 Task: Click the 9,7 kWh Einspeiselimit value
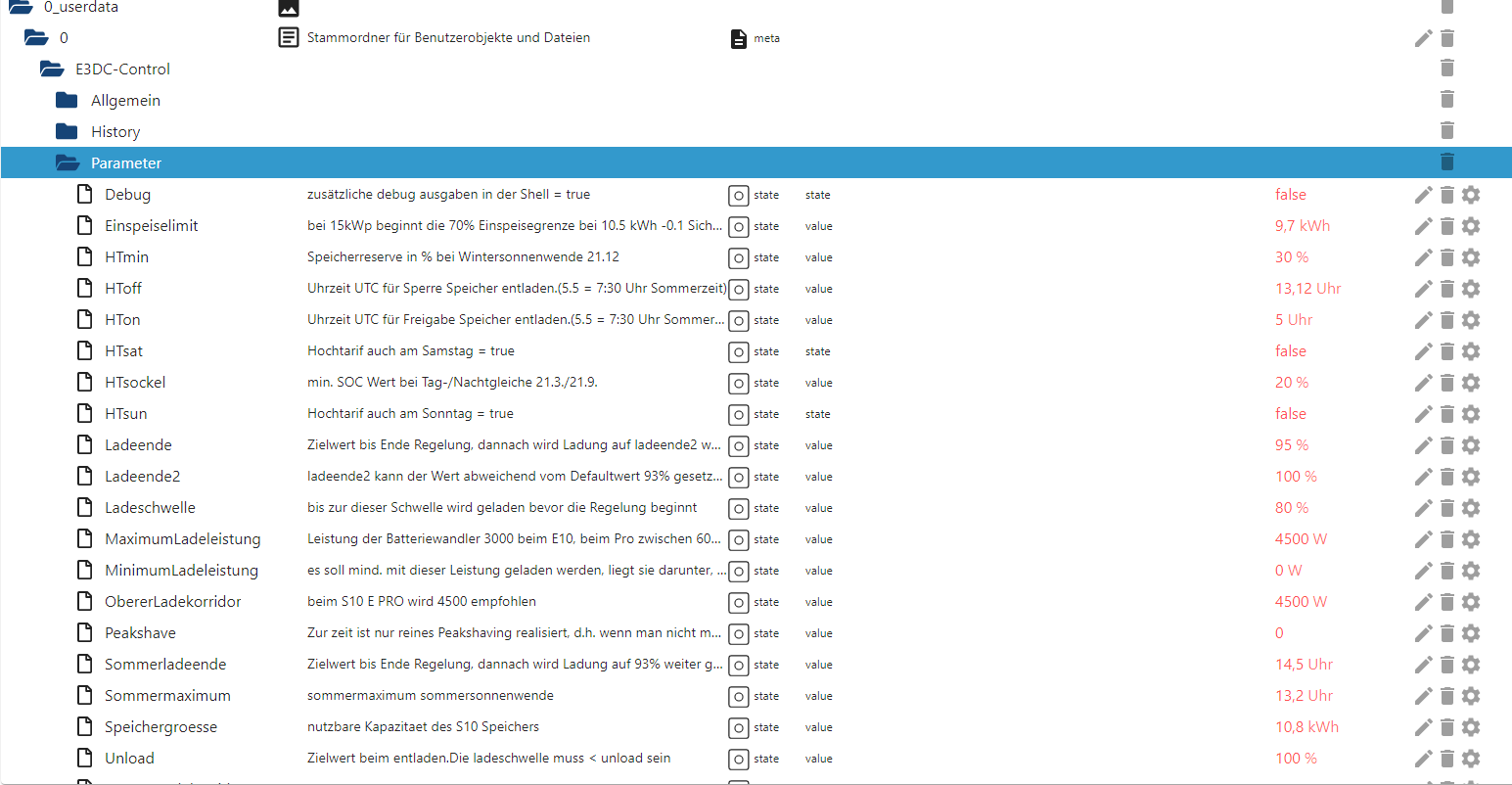(1302, 226)
